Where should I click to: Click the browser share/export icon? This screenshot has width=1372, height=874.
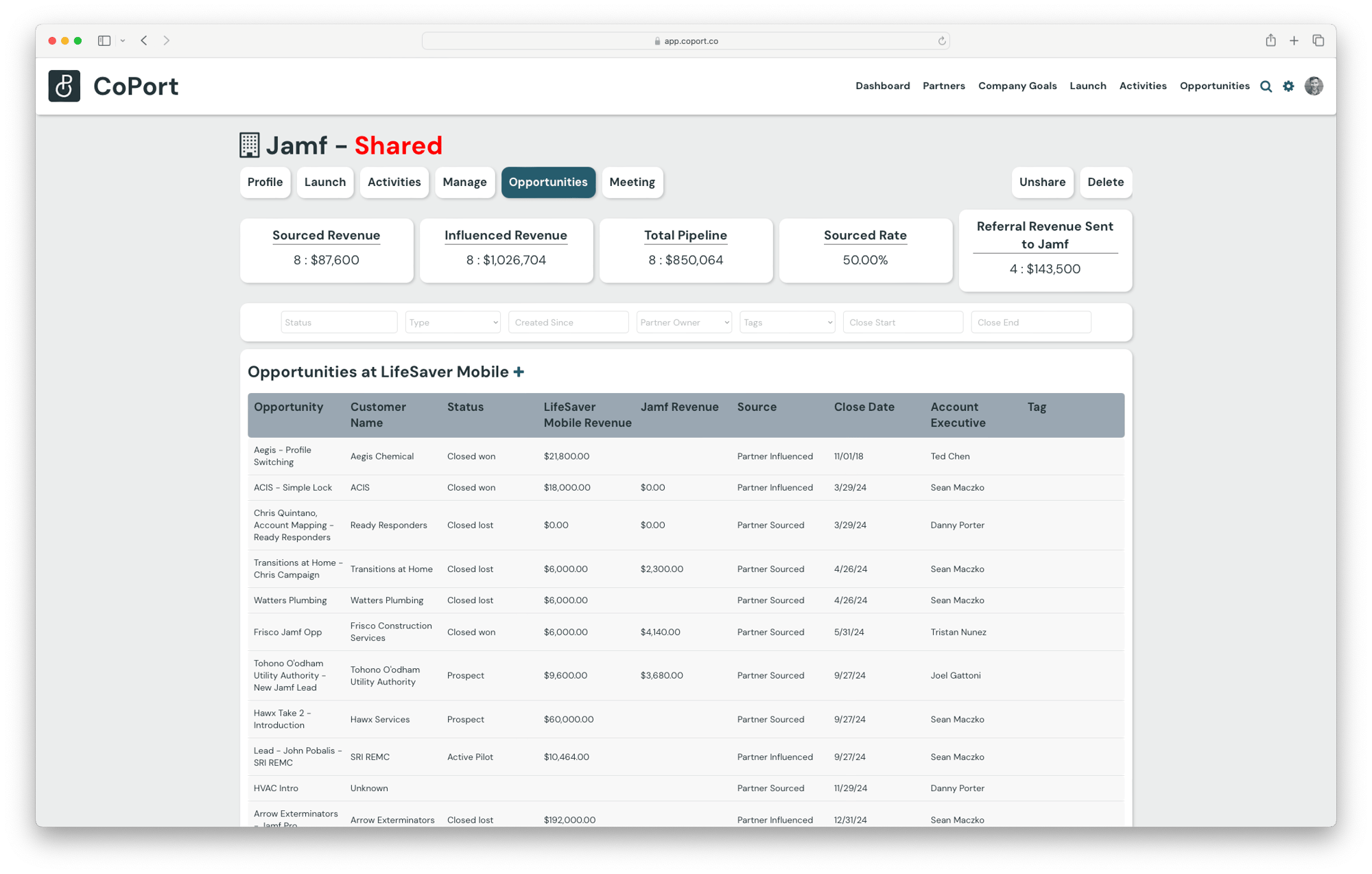[1269, 40]
